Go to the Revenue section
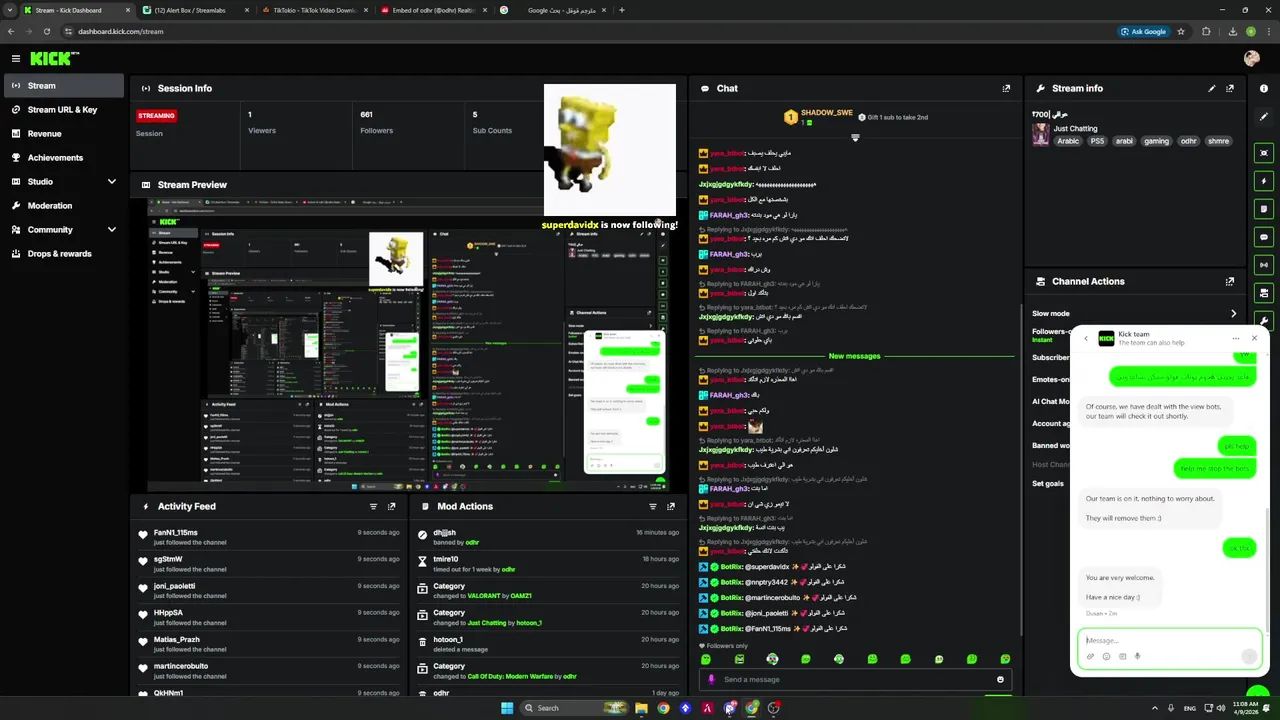1280x720 pixels. click(x=62, y=134)
